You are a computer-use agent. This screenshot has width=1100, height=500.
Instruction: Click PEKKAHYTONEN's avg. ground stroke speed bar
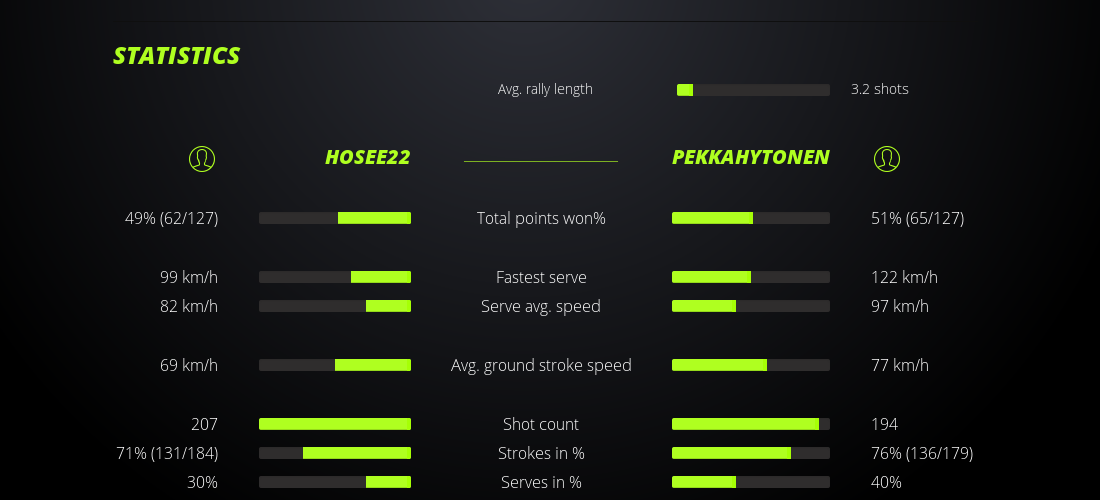pos(750,365)
